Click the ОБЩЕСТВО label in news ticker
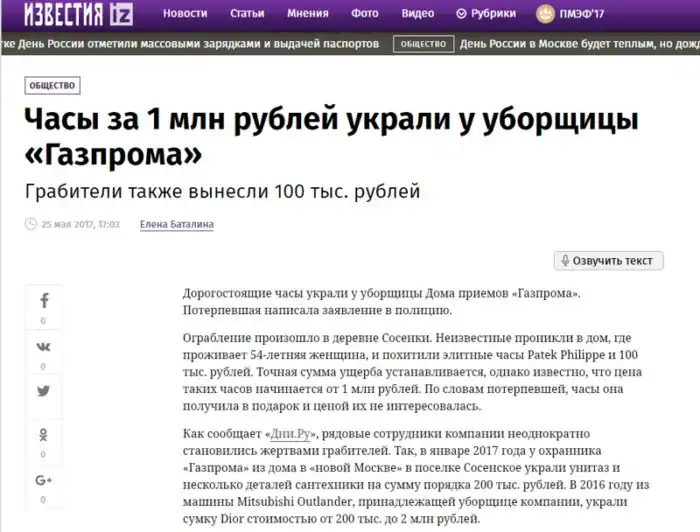The height and width of the screenshot is (532, 700). pos(421,46)
